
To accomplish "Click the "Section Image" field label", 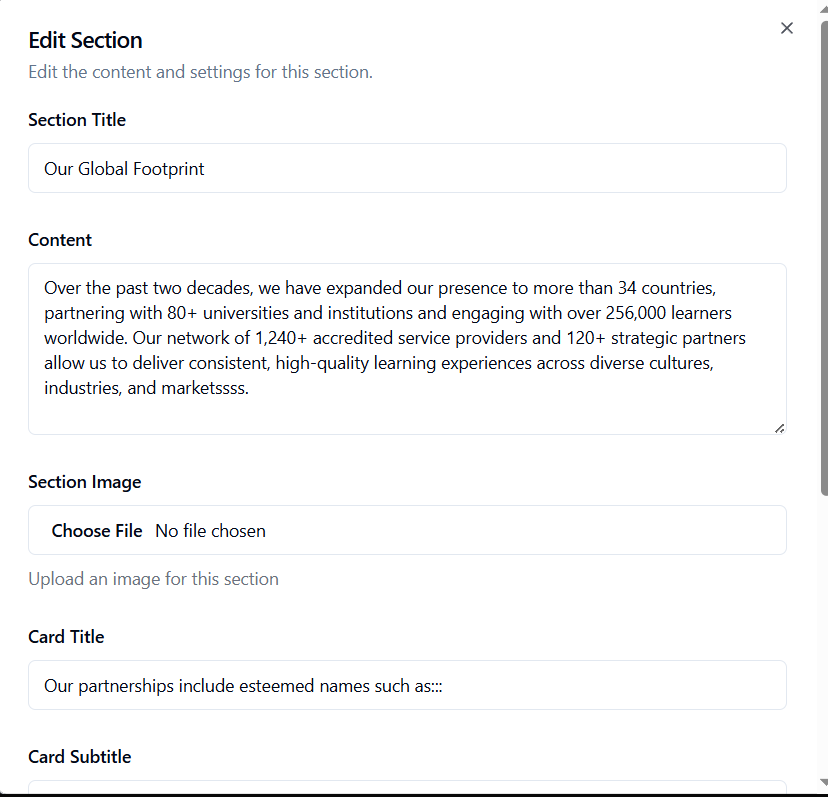I will [85, 482].
